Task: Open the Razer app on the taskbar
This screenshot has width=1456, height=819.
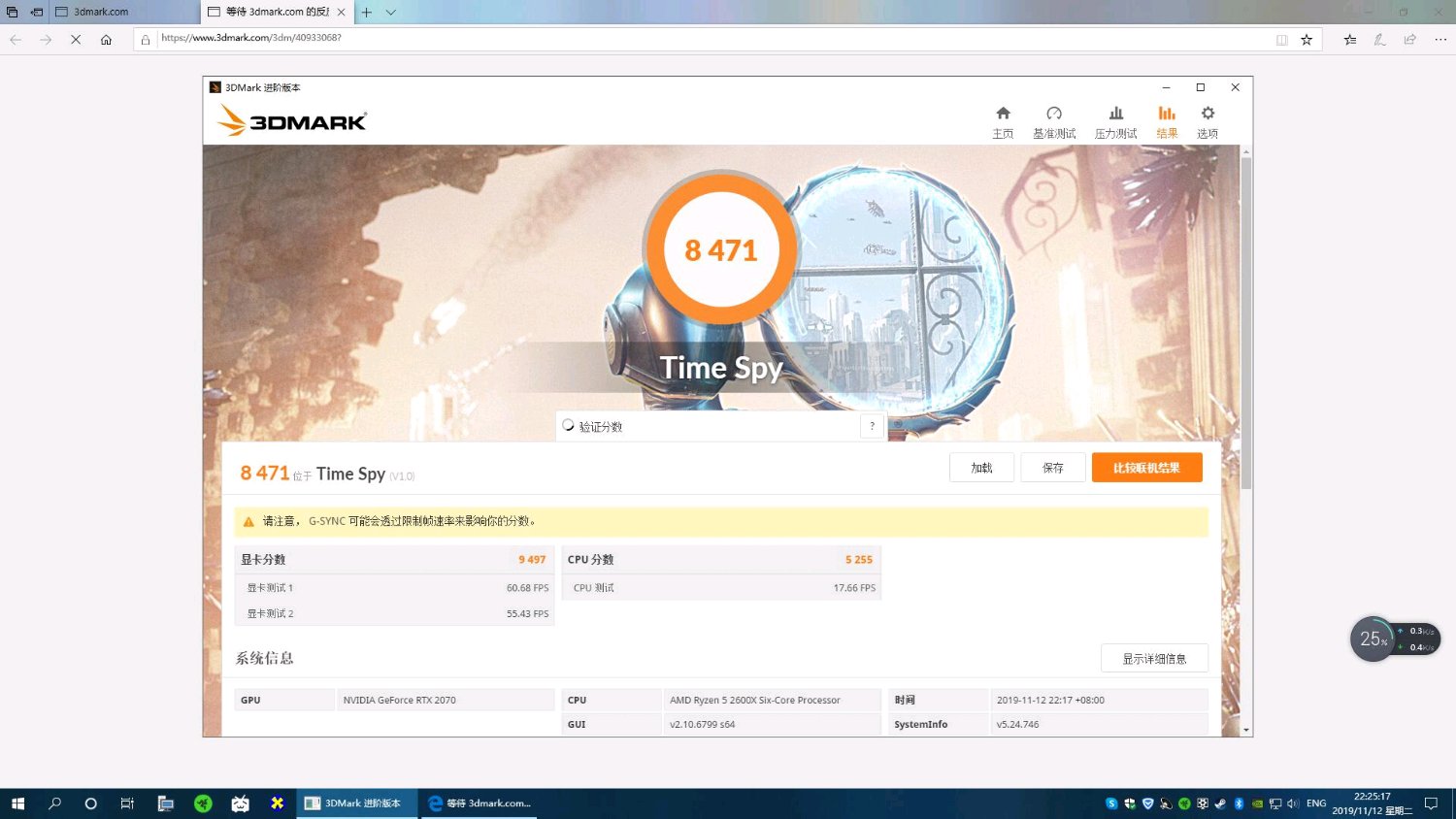Action: 203,803
